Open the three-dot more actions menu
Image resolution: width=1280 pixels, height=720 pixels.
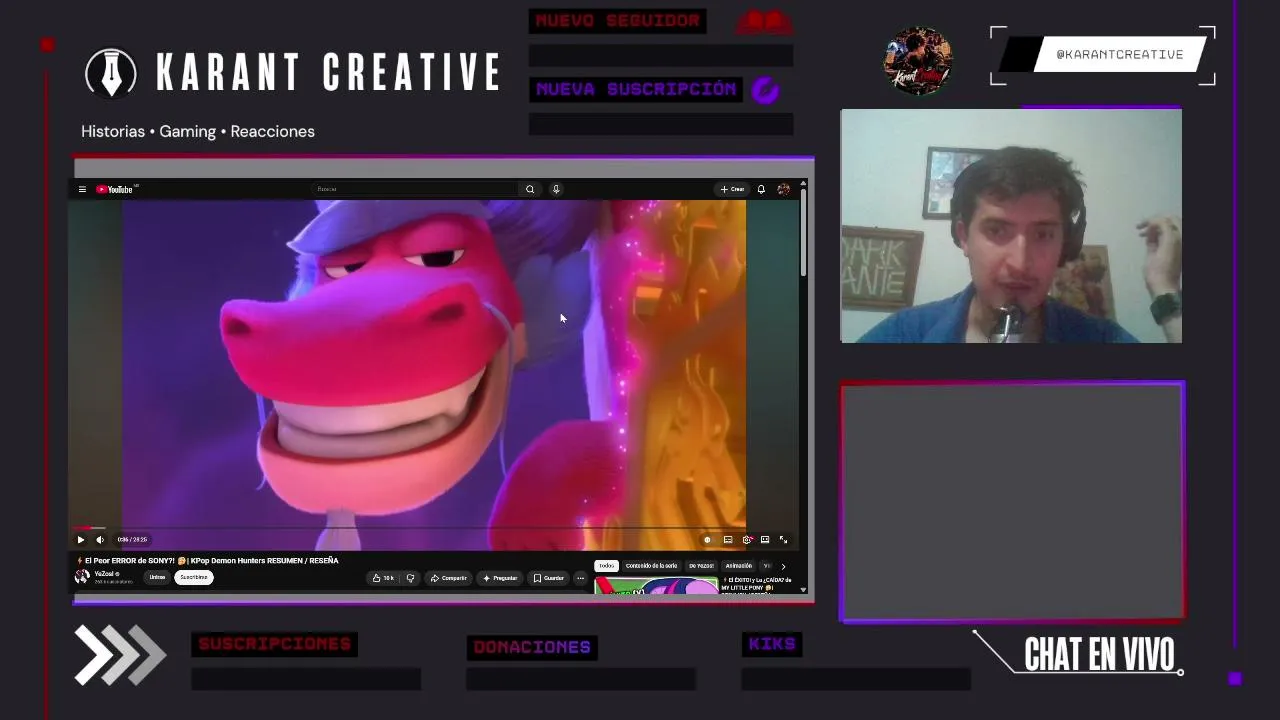pos(580,578)
